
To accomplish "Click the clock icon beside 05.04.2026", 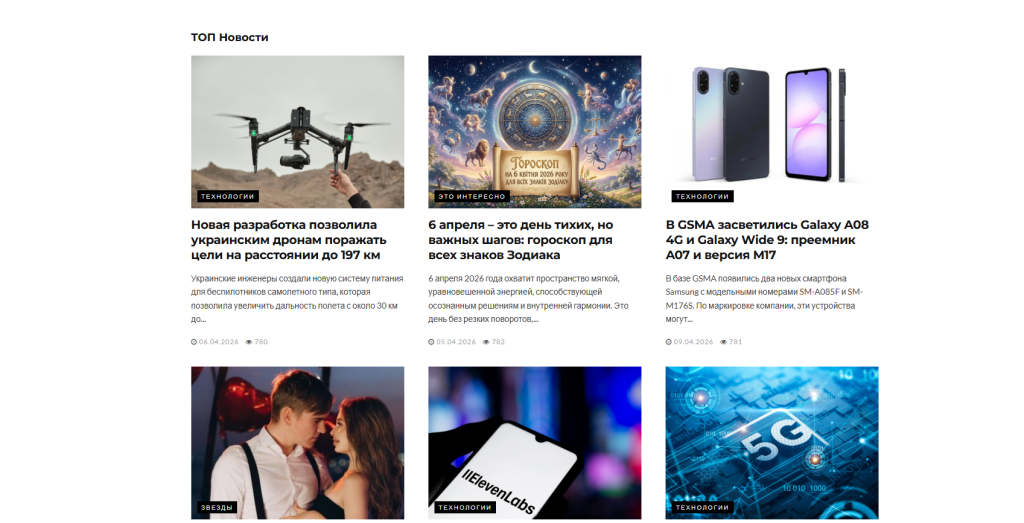I will coord(431,341).
